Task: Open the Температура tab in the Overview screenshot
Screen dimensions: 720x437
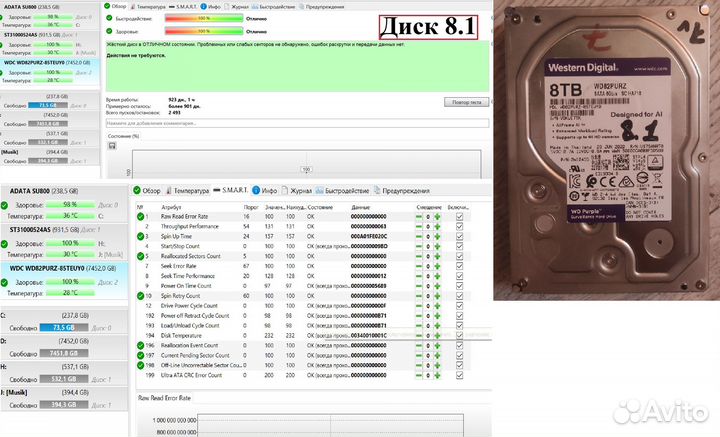Action: click(x=148, y=7)
